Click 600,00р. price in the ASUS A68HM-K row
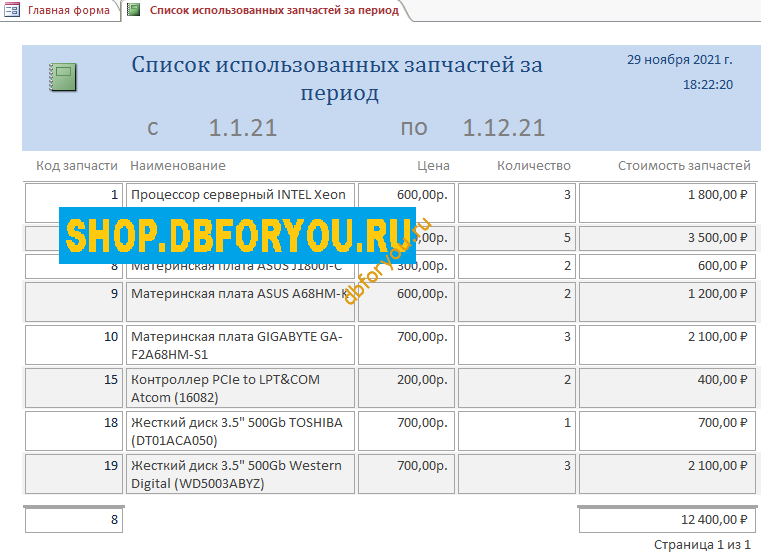The width and height of the screenshot is (761, 554). (406, 302)
